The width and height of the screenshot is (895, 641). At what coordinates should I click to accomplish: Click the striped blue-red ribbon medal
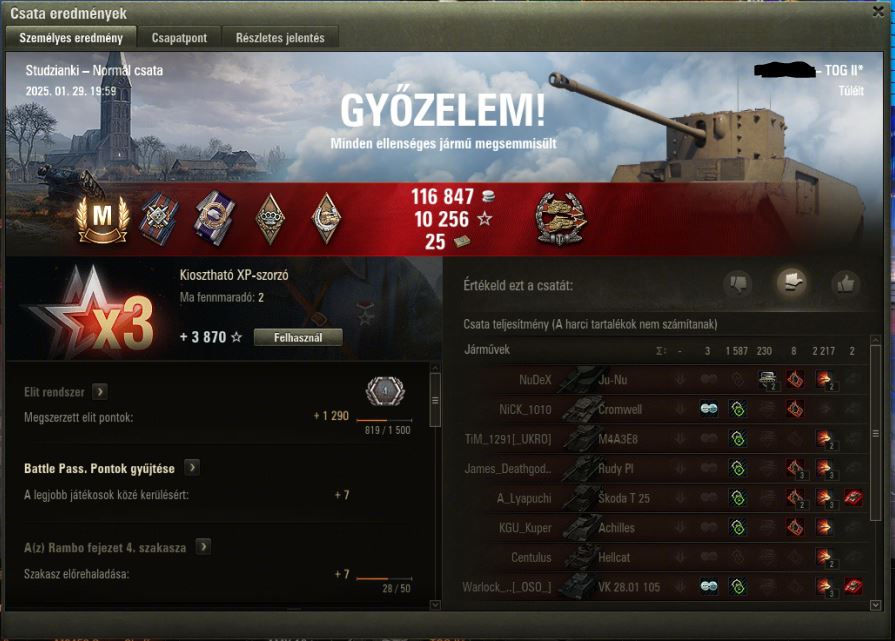(160, 219)
